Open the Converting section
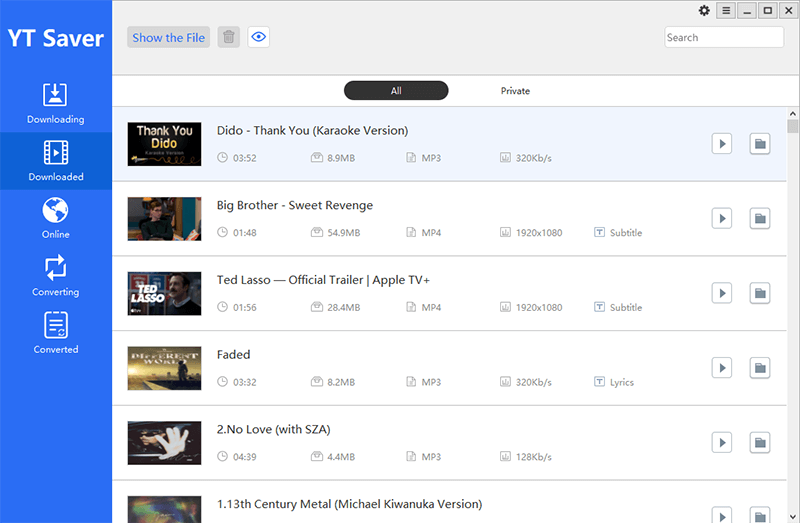 [56, 276]
